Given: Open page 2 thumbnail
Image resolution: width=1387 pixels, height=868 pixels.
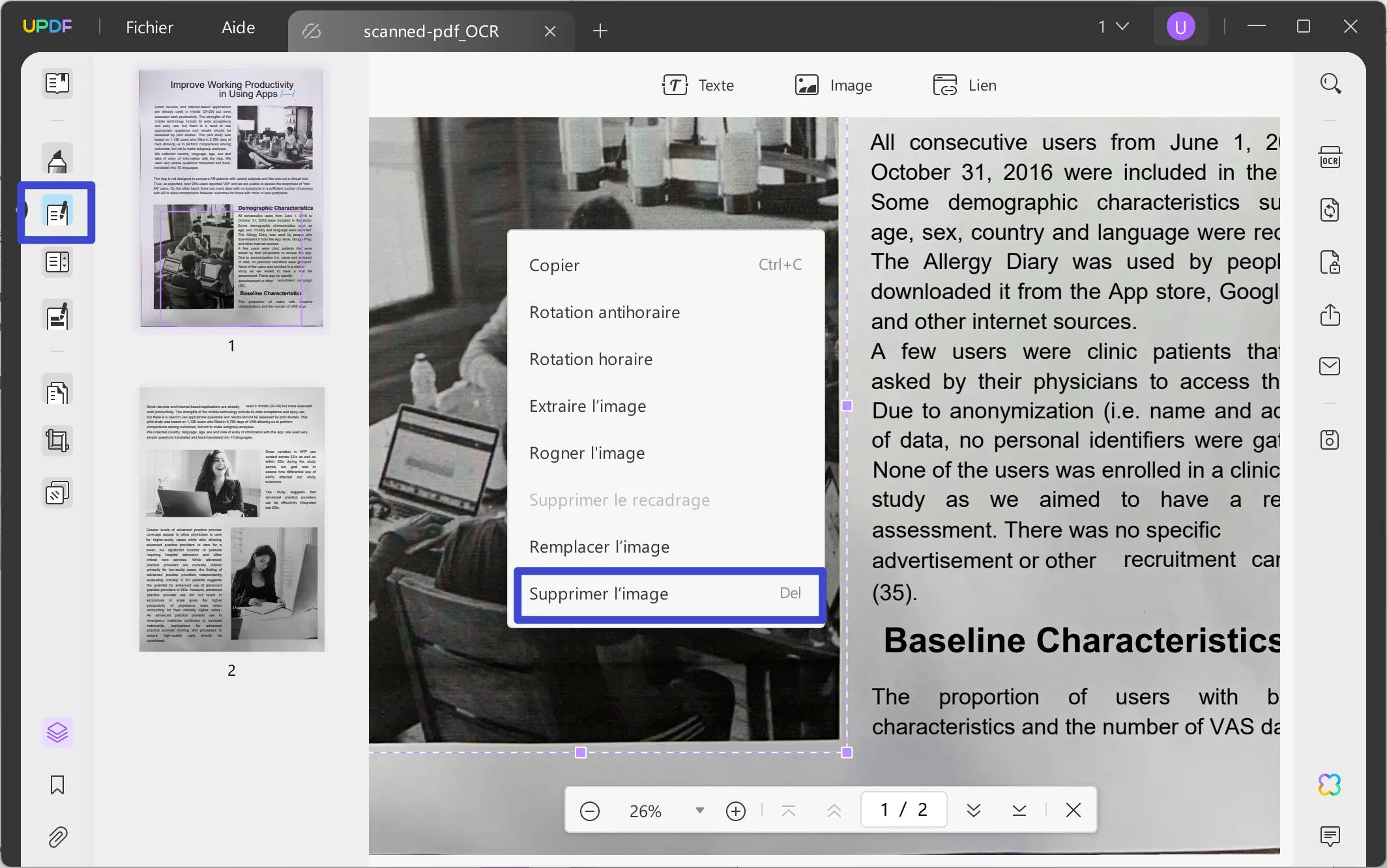Looking at the screenshot, I should 231,519.
